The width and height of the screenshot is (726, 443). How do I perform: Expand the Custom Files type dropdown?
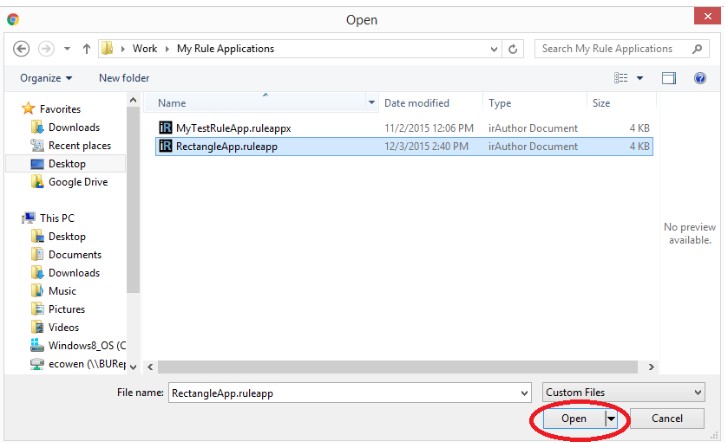[697, 393]
